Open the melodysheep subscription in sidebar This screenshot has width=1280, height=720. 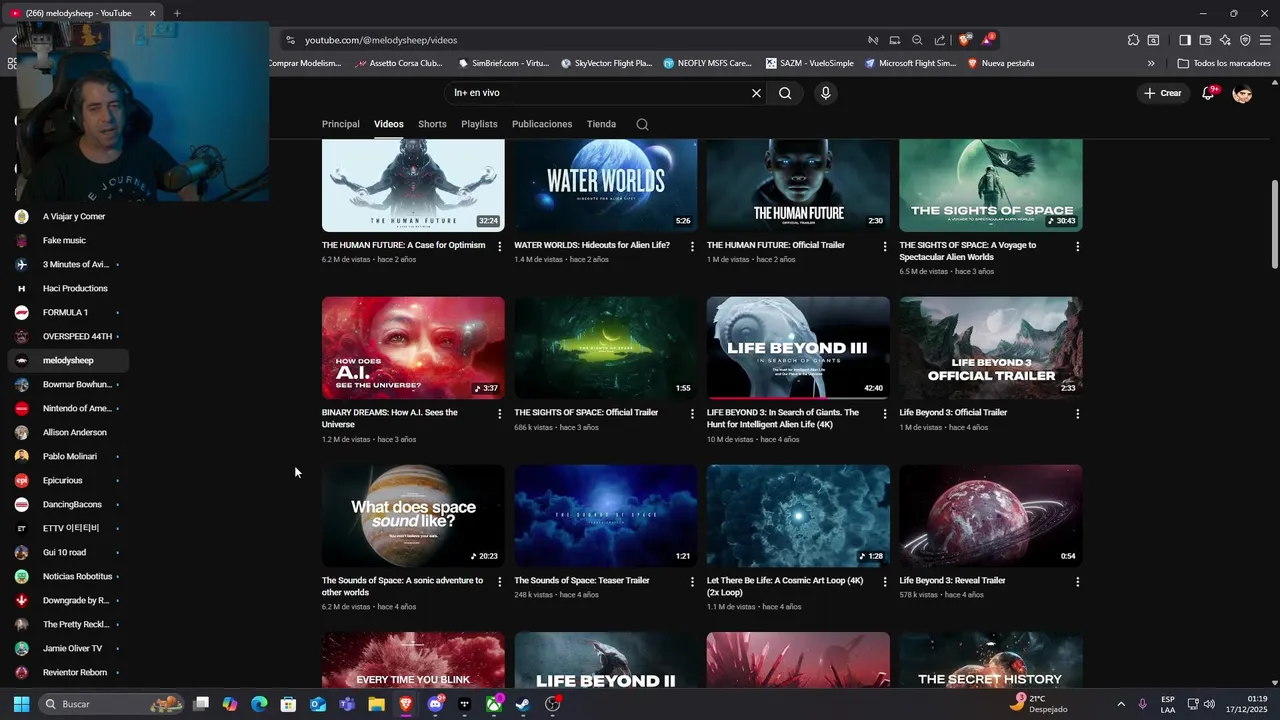[68, 360]
